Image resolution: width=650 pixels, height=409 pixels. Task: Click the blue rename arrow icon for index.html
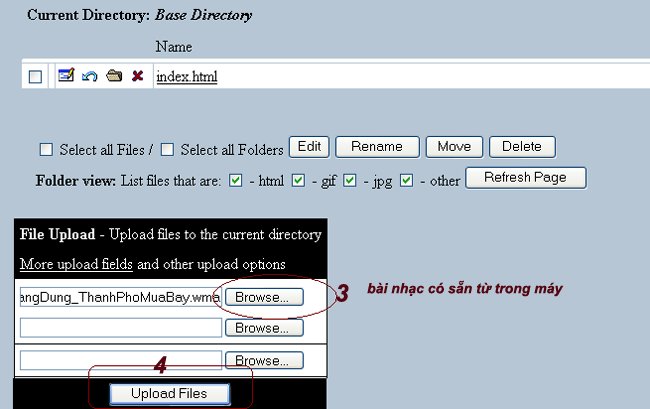coord(89,76)
